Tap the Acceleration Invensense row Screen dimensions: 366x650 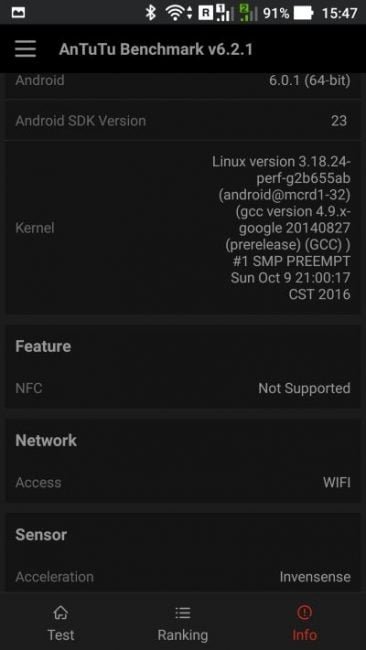pos(183,577)
